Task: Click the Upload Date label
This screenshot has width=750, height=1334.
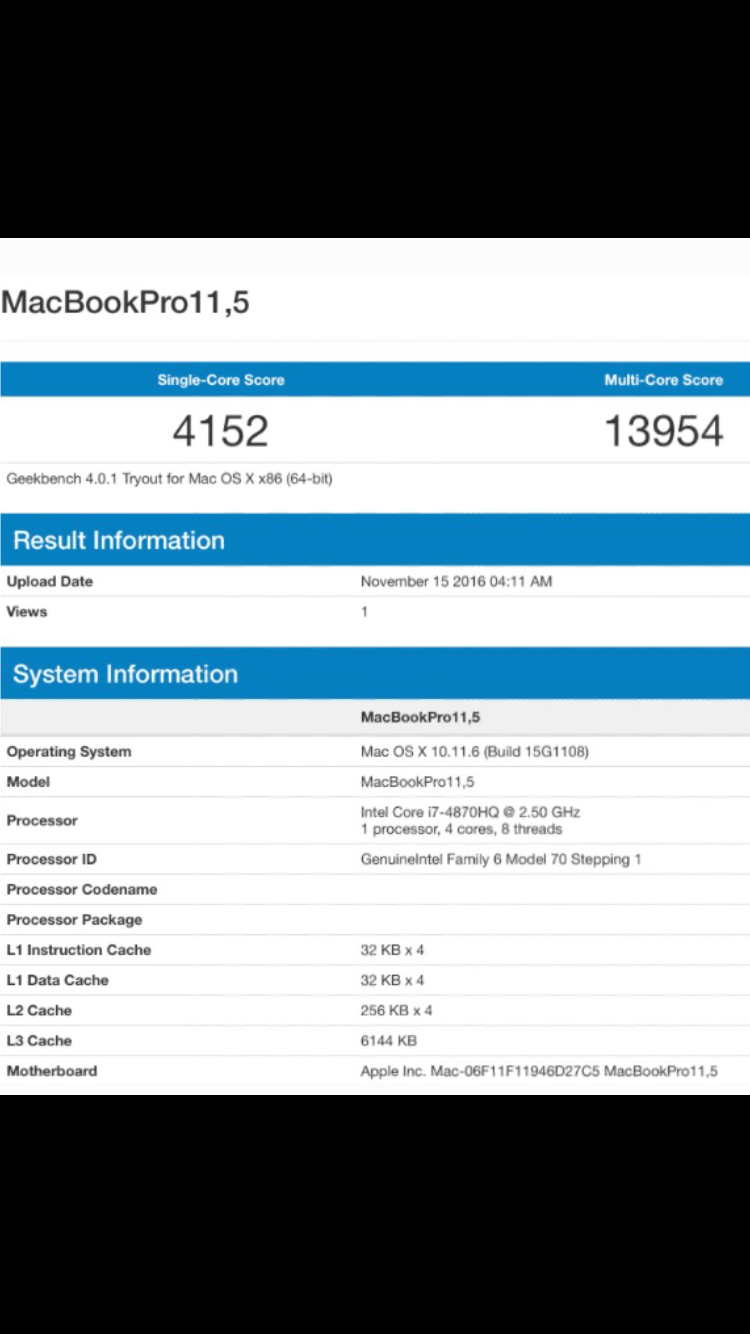Action: tap(50, 581)
